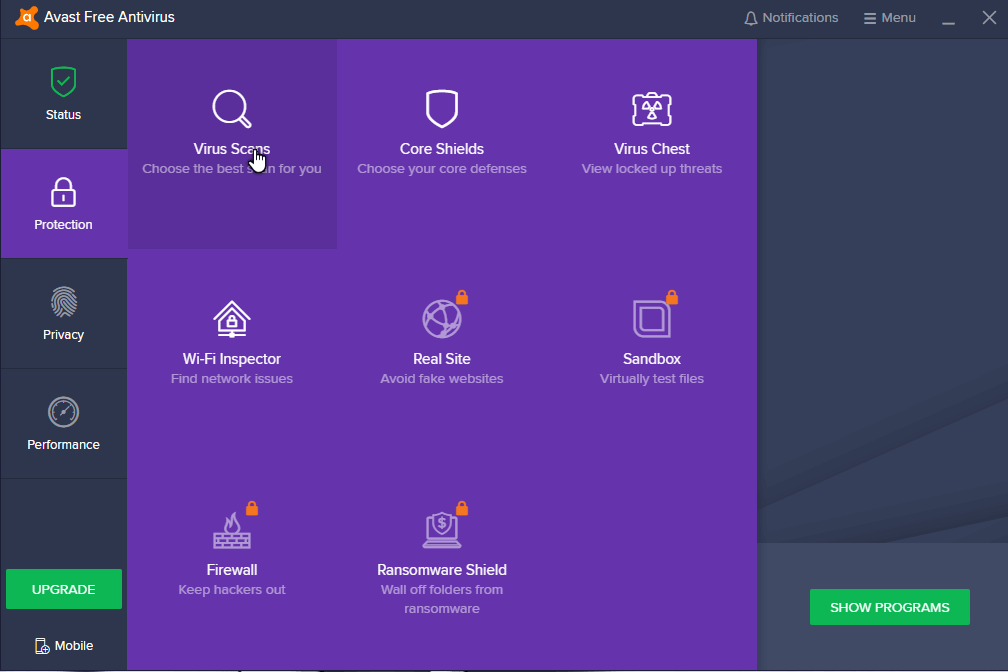This screenshot has height=672, width=1008.
Task: Click the hamburger Menu icon
Action: pyautogui.click(x=870, y=18)
